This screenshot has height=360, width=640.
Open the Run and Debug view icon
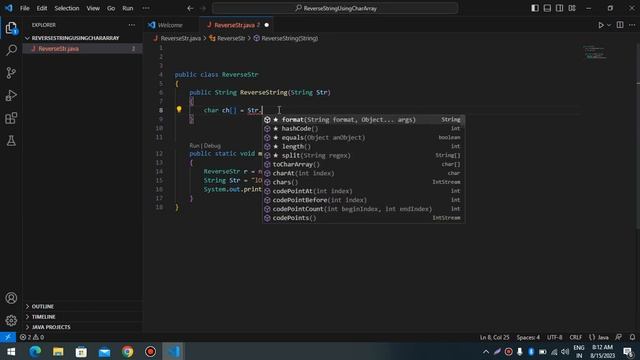pyautogui.click(x=11, y=96)
